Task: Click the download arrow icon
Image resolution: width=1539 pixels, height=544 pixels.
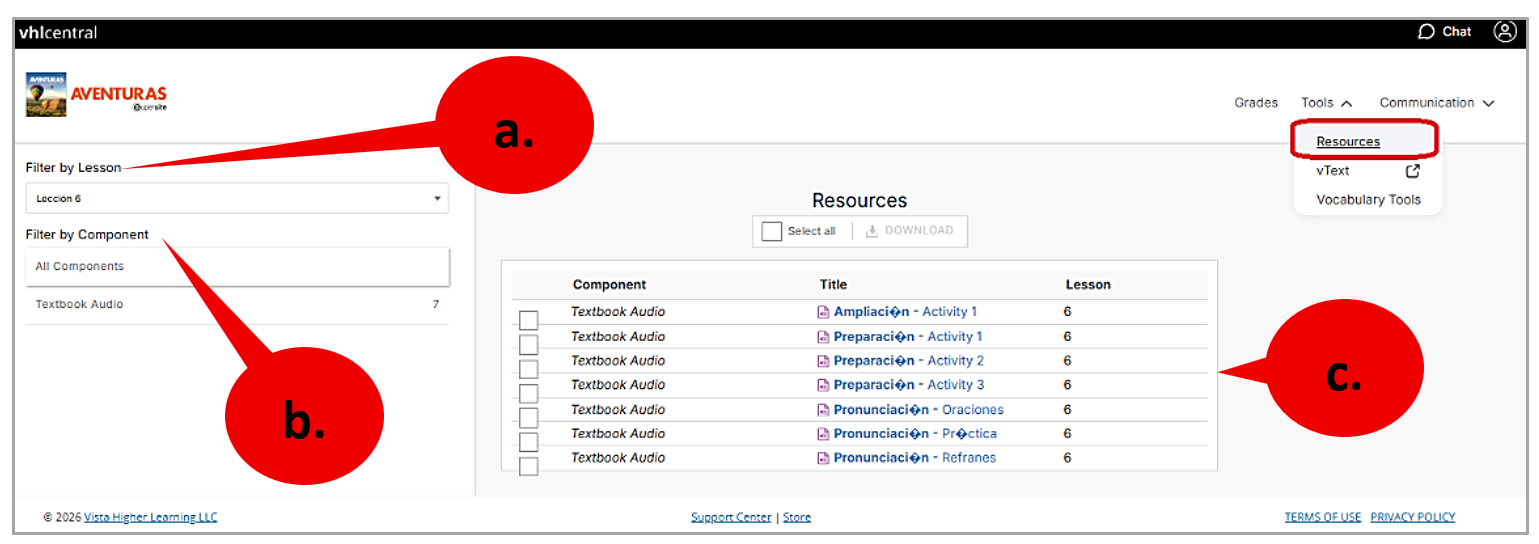Action: [872, 231]
